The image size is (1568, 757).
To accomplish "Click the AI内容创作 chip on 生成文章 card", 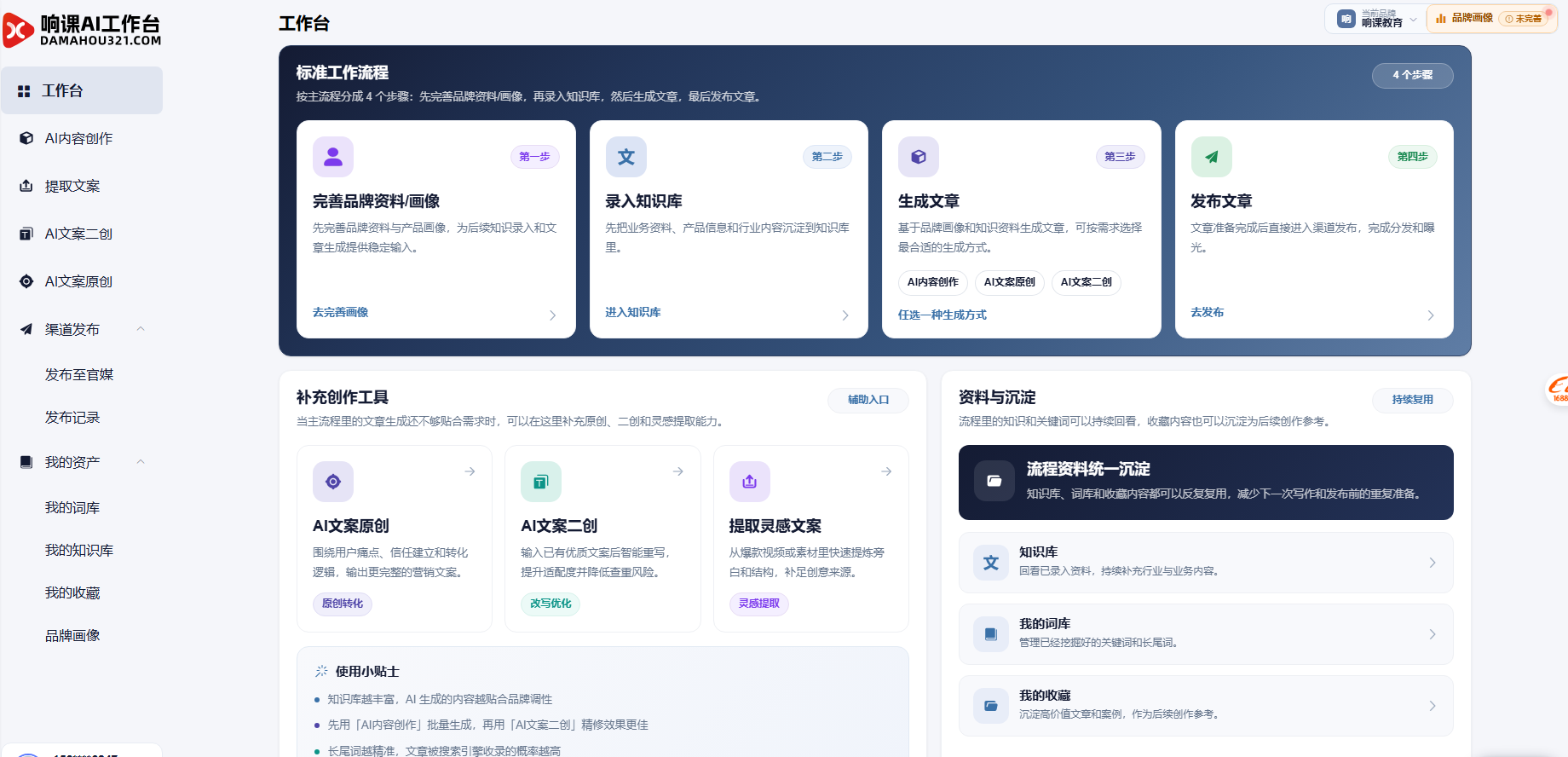I will (x=932, y=282).
